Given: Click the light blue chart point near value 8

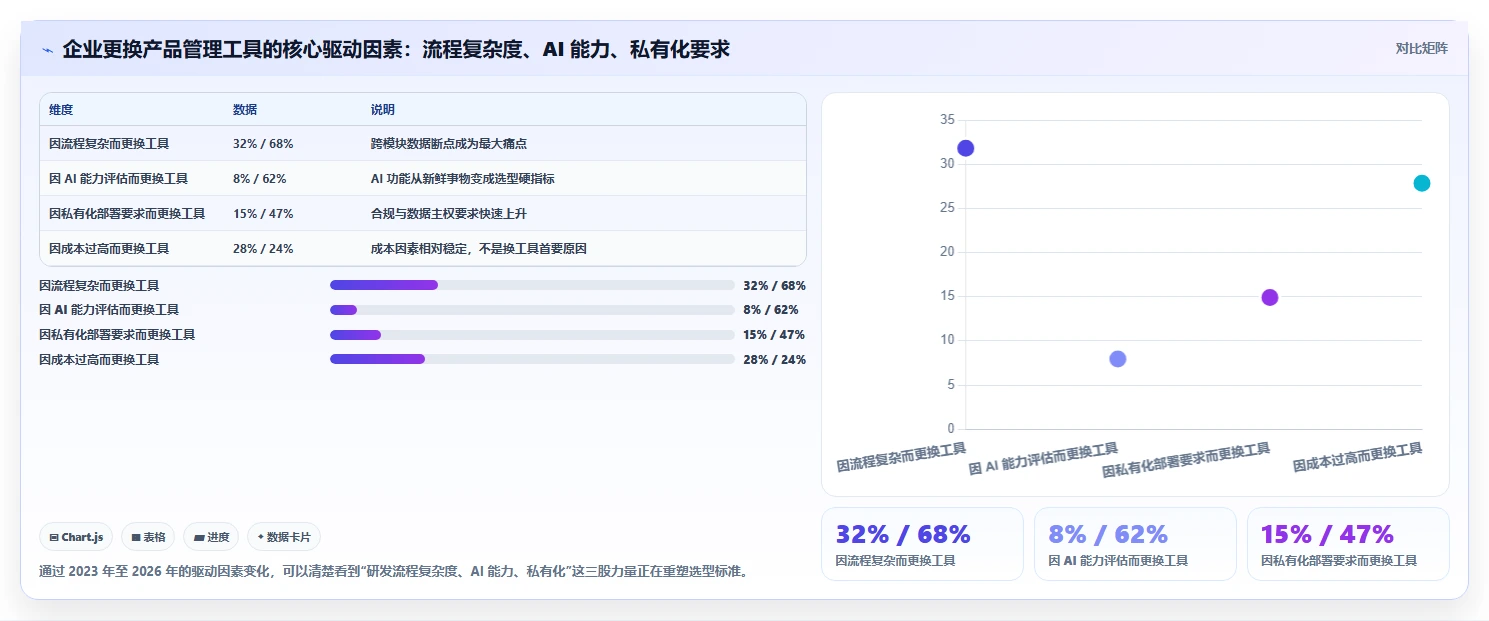Looking at the screenshot, I should click(x=1118, y=359).
